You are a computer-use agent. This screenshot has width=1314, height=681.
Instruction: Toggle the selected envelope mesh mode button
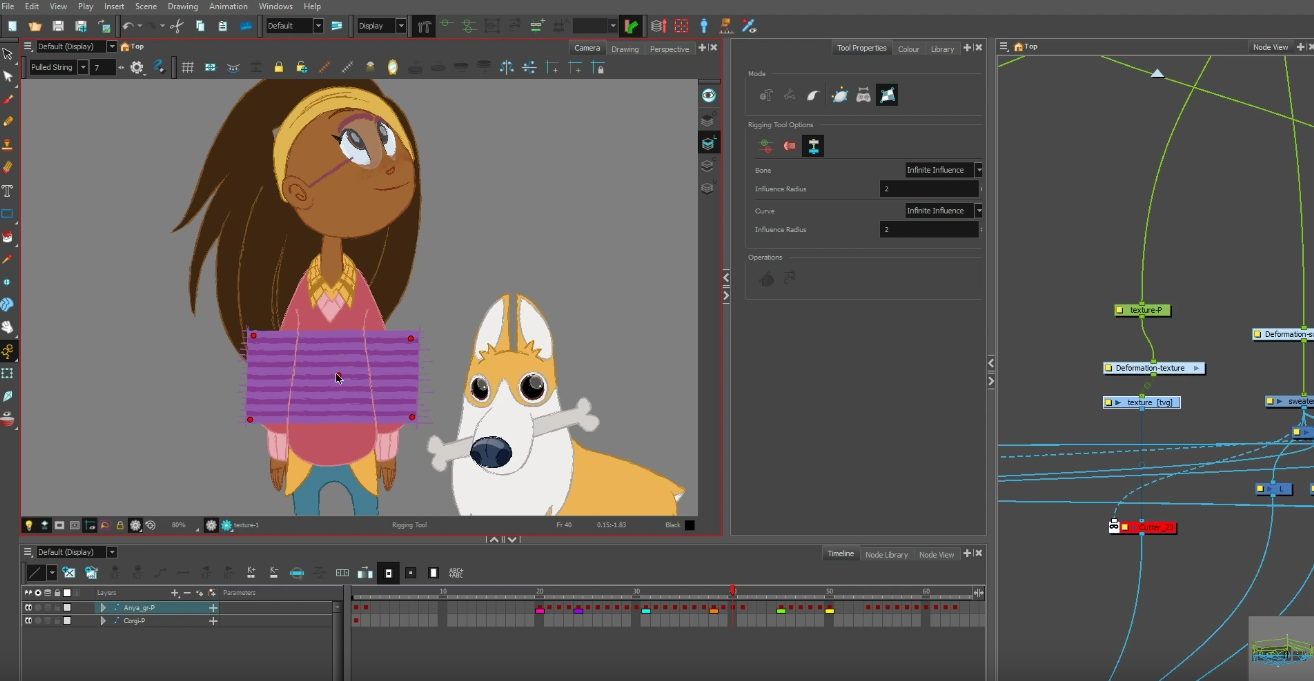pyautogui.click(x=887, y=95)
